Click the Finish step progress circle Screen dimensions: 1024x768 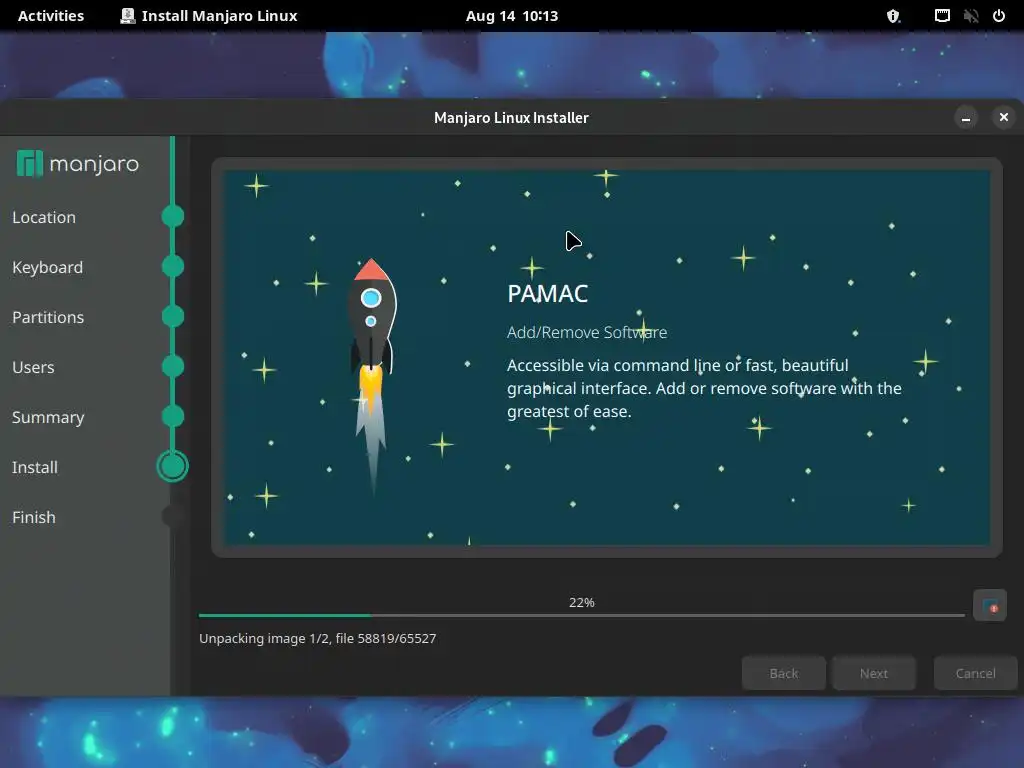click(x=172, y=517)
